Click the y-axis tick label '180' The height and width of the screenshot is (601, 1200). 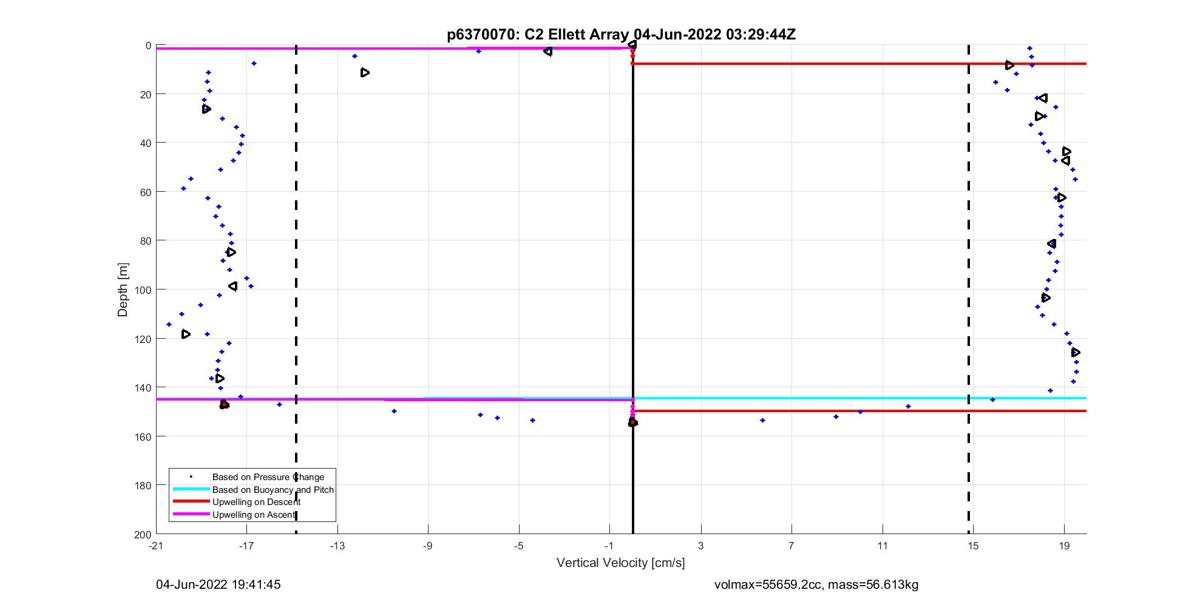(141, 486)
